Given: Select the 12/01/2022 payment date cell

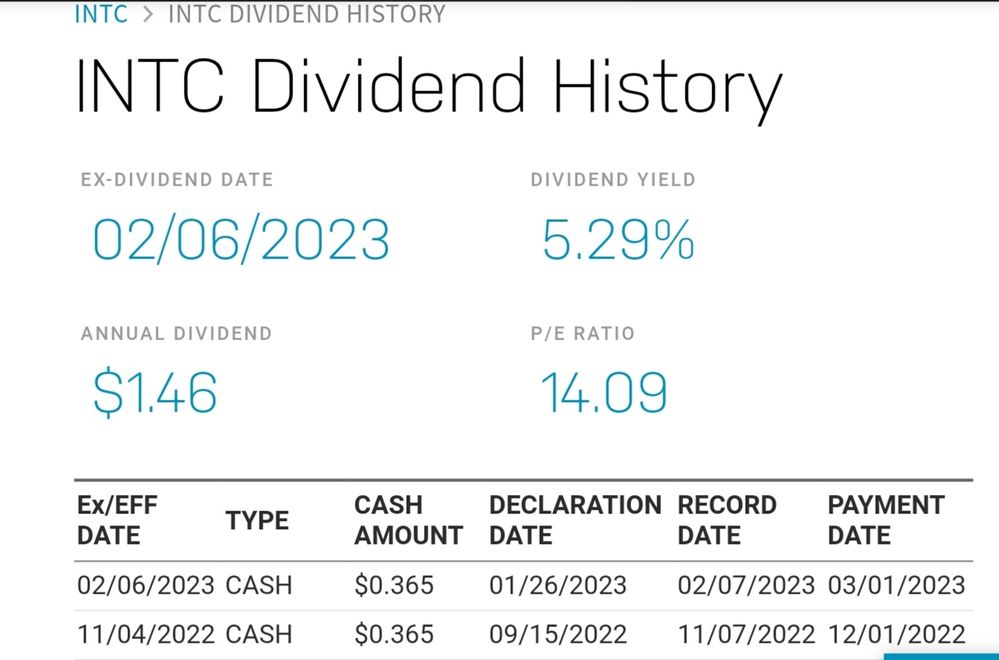Looking at the screenshot, I should tap(896, 634).
